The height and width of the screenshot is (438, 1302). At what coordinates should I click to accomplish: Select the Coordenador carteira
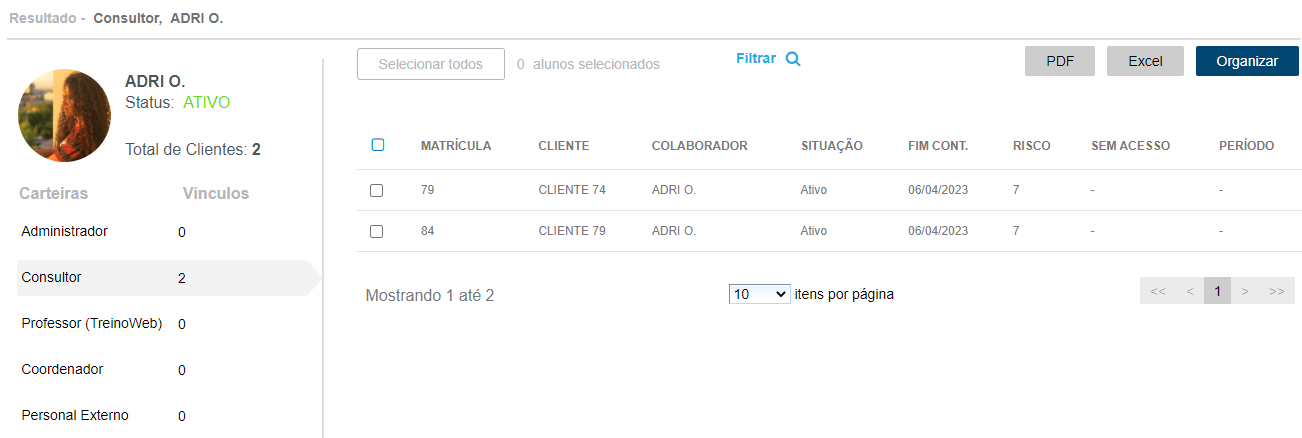click(62, 369)
